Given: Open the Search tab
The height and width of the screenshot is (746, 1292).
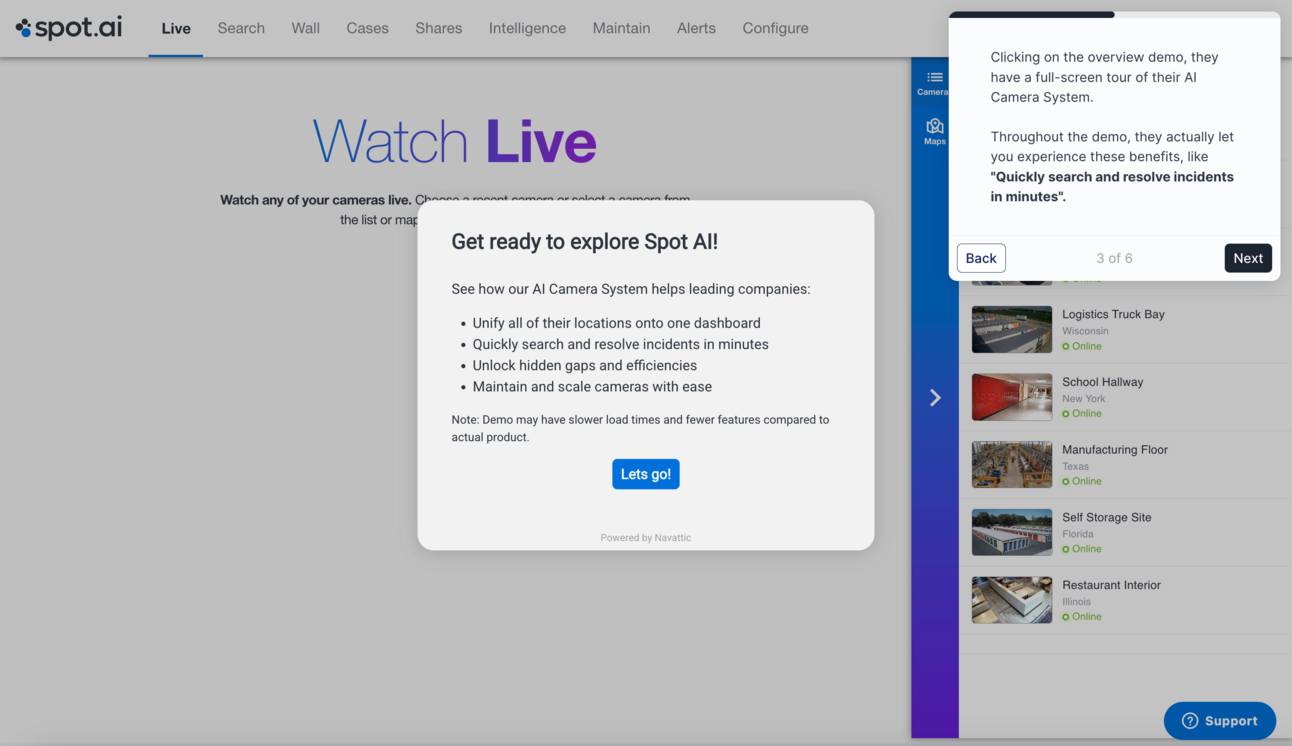Looking at the screenshot, I should pyautogui.click(x=241, y=28).
